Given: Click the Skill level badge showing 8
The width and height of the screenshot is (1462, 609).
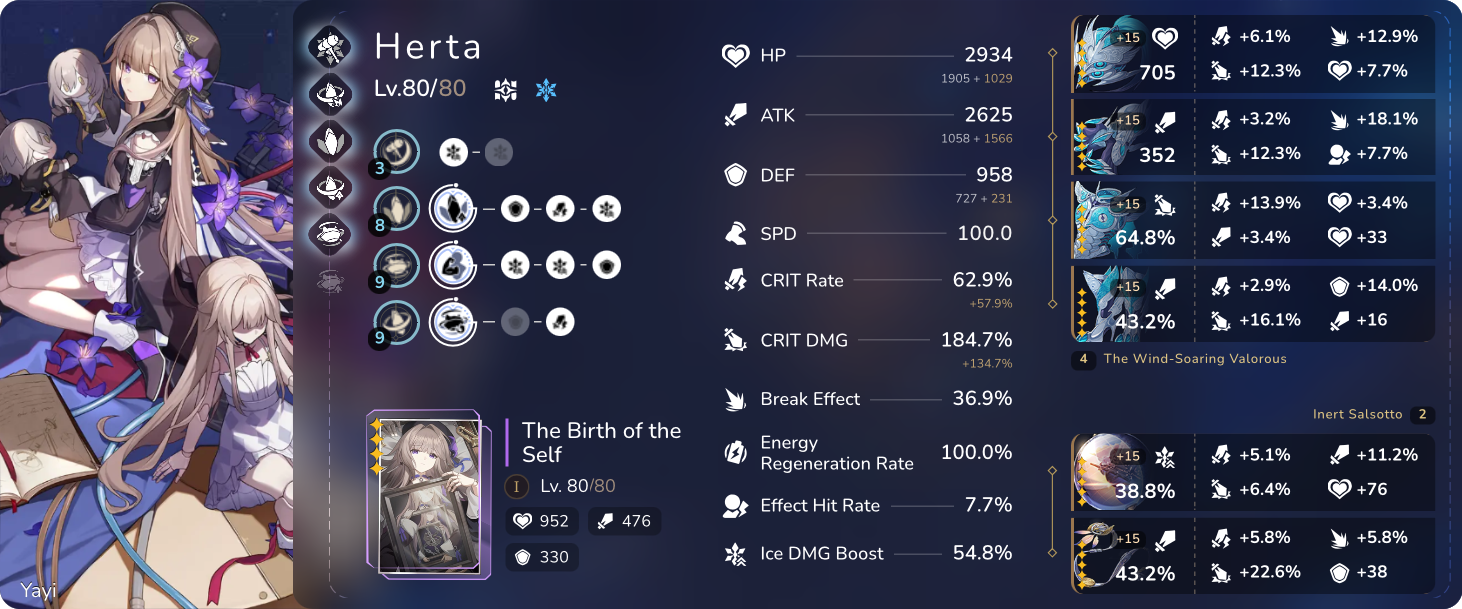Looking at the screenshot, I should coord(379,224).
